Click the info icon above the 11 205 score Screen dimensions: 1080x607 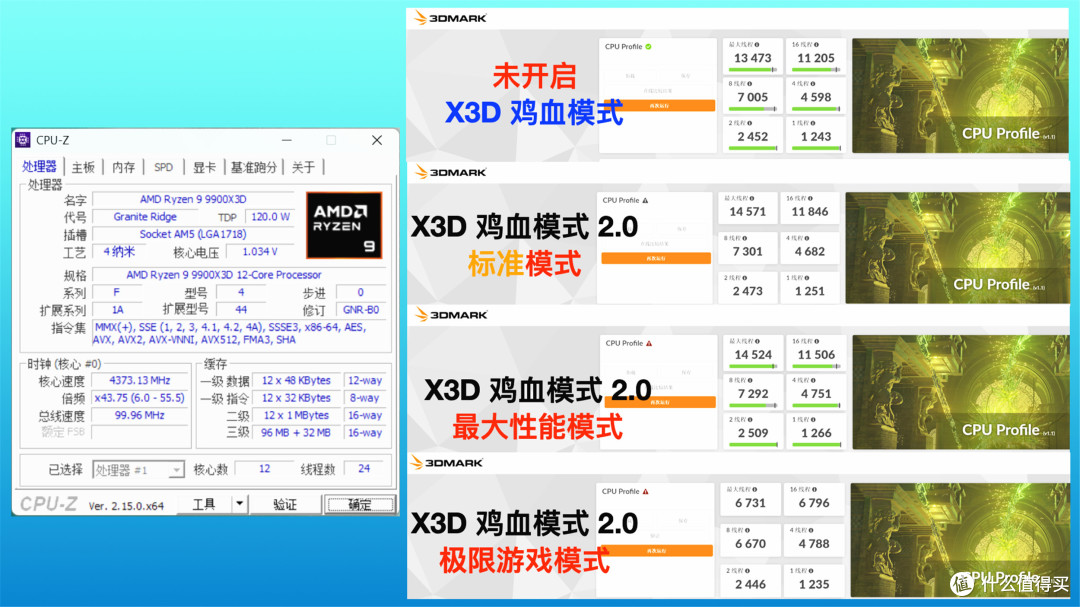[817, 45]
